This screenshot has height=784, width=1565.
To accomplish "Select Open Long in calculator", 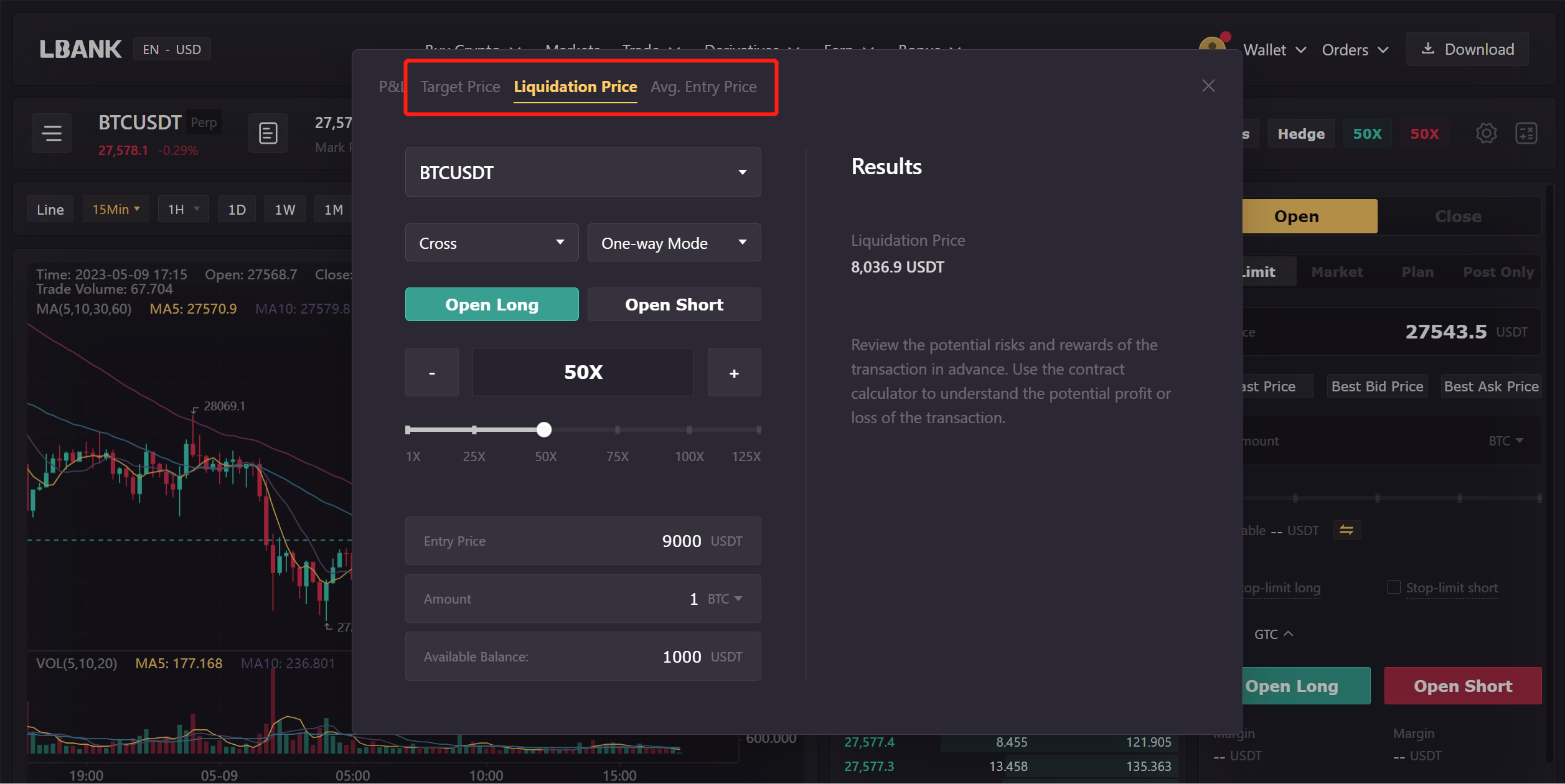I will tap(492, 304).
